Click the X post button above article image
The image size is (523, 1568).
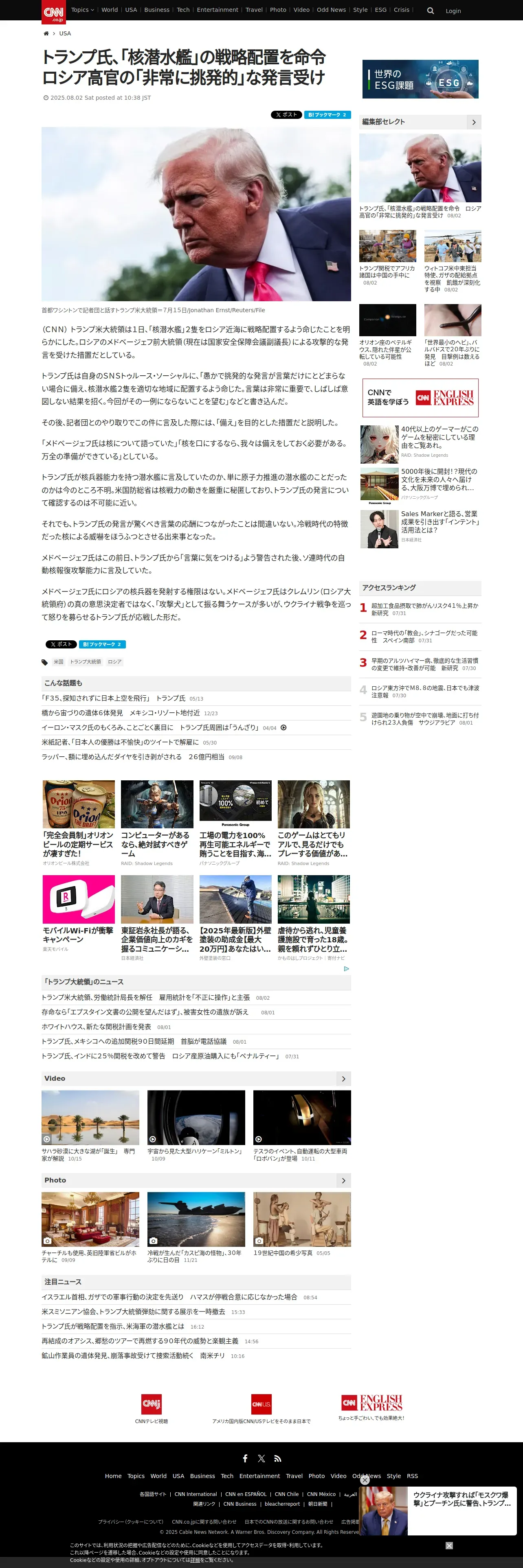[286, 114]
